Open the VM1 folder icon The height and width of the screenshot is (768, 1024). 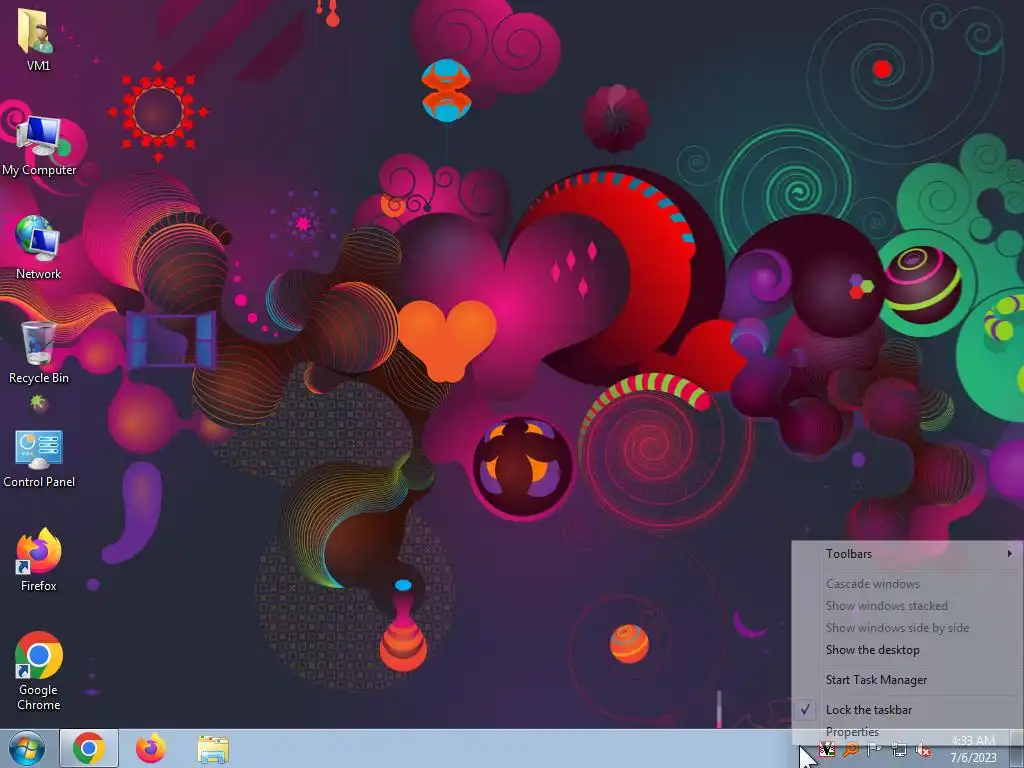pos(37,39)
